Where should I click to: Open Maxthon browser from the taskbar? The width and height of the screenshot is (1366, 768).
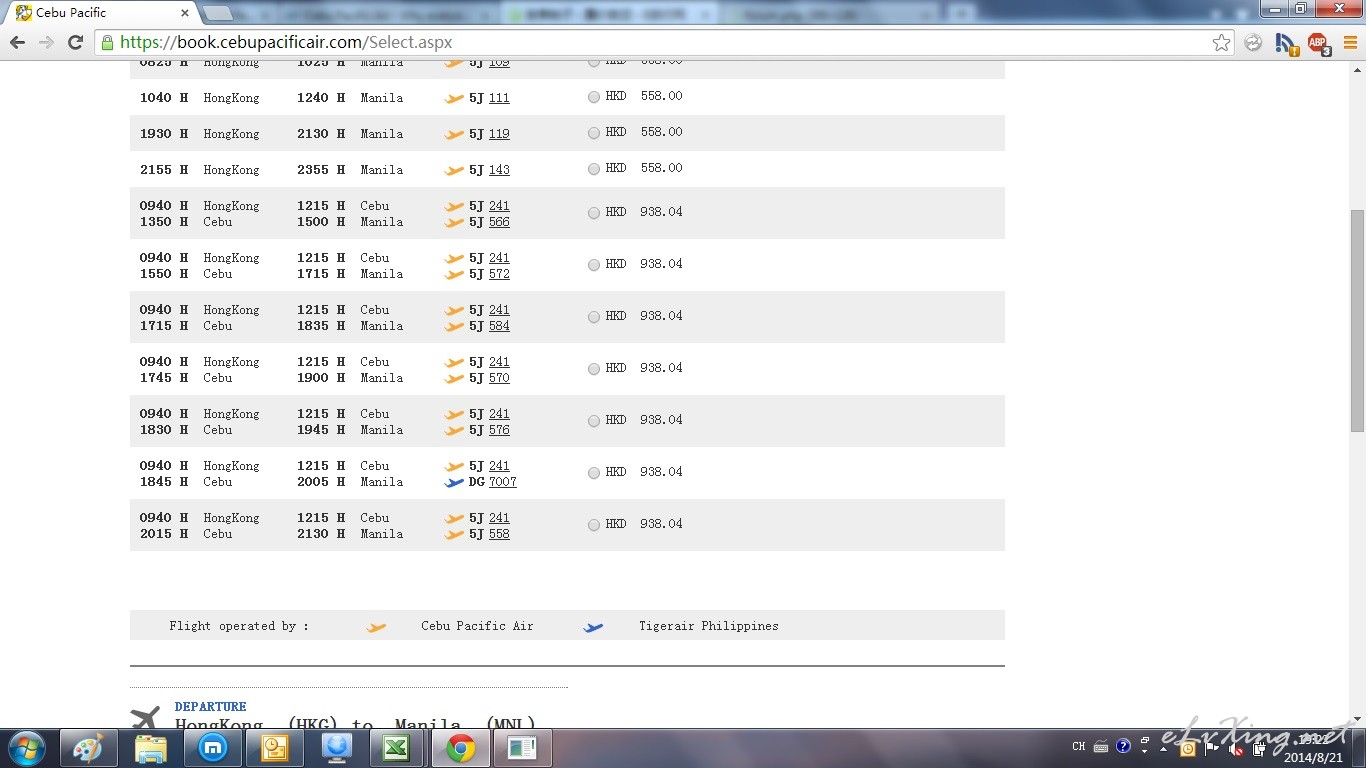[x=213, y=748]
